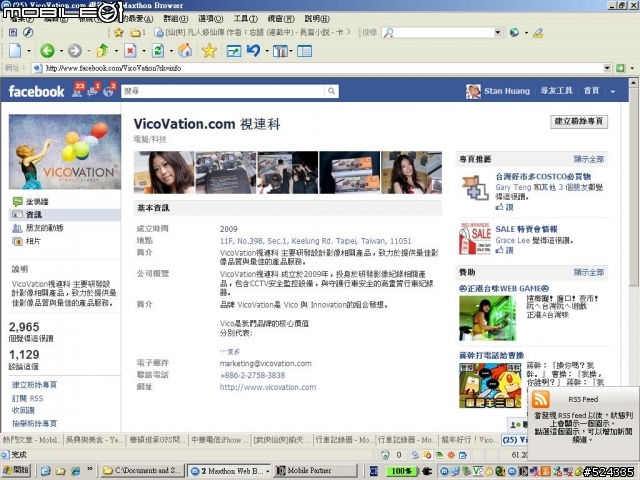640x480 pixels.
Task: Open Facebook friend requests icon
Action: (78, 90)
